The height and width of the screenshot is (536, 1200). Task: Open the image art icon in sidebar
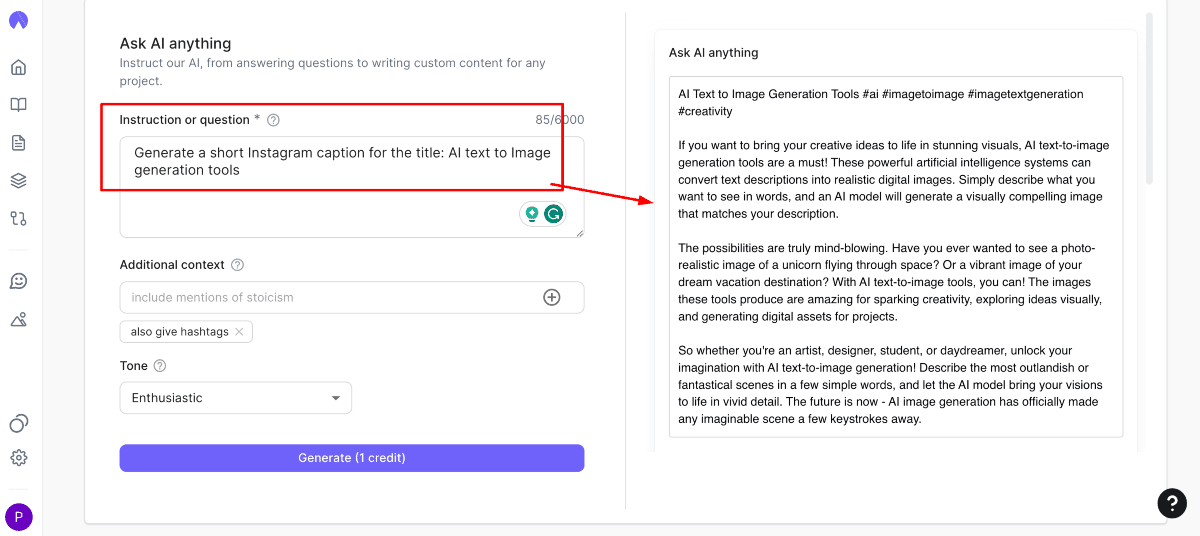point(18,320)
